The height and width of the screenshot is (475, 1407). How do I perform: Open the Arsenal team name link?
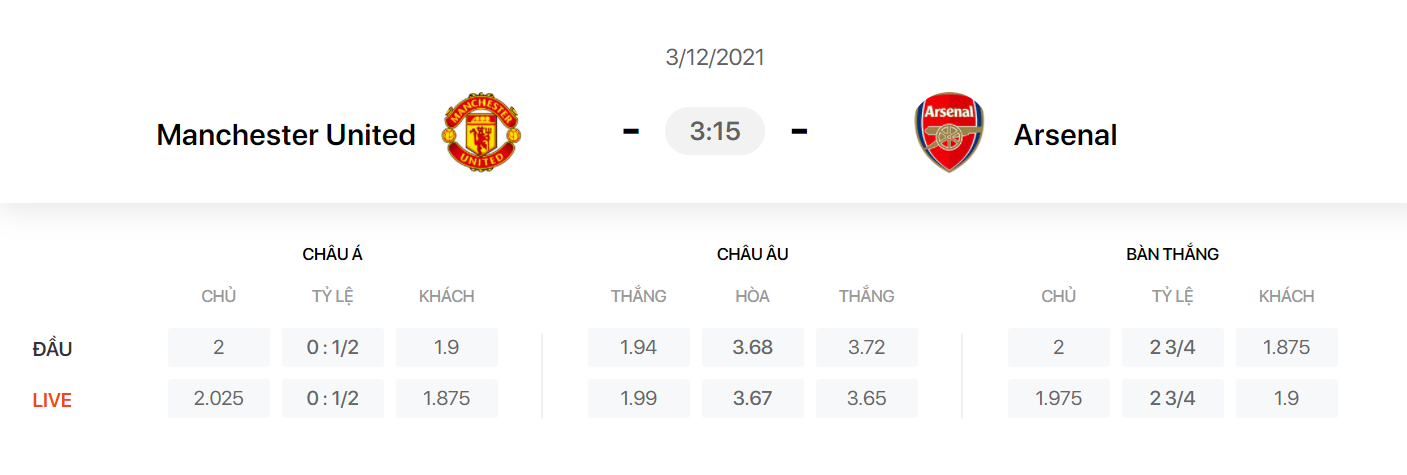pos(1065,135)
